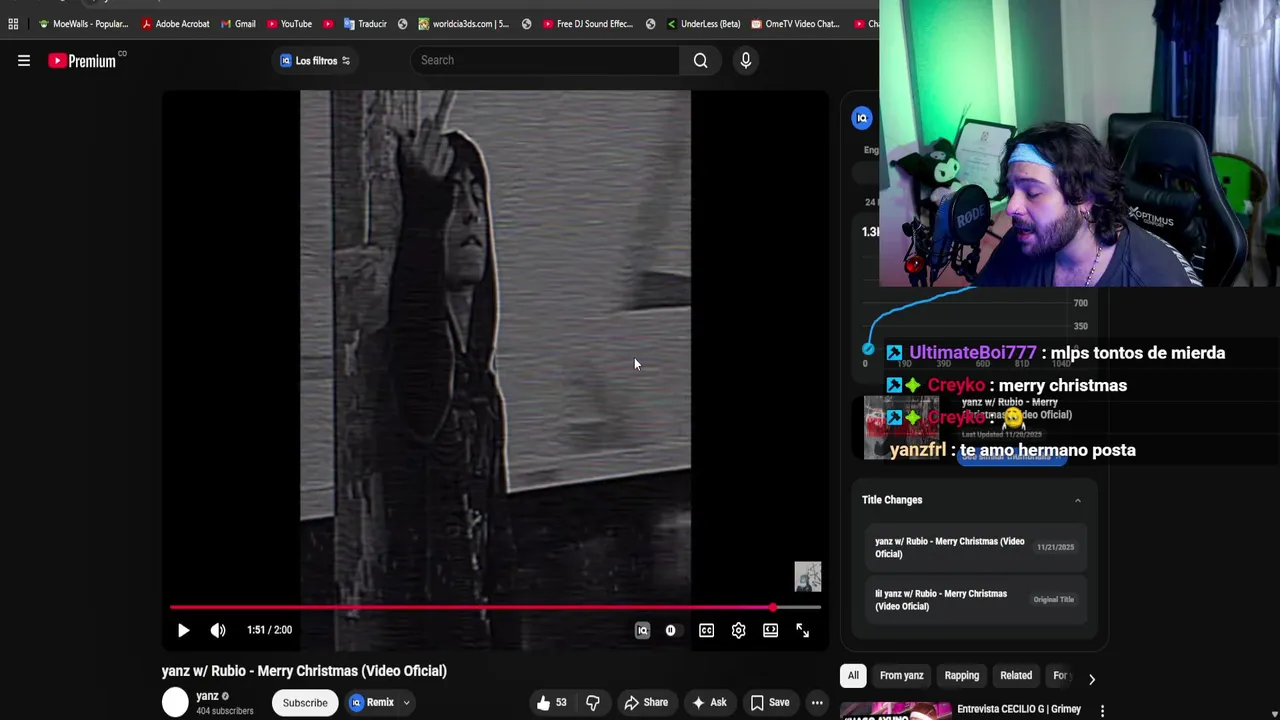This screenshot has height=720, width=1280.
Task: Select the Related chip
Action: point(1016,676)
